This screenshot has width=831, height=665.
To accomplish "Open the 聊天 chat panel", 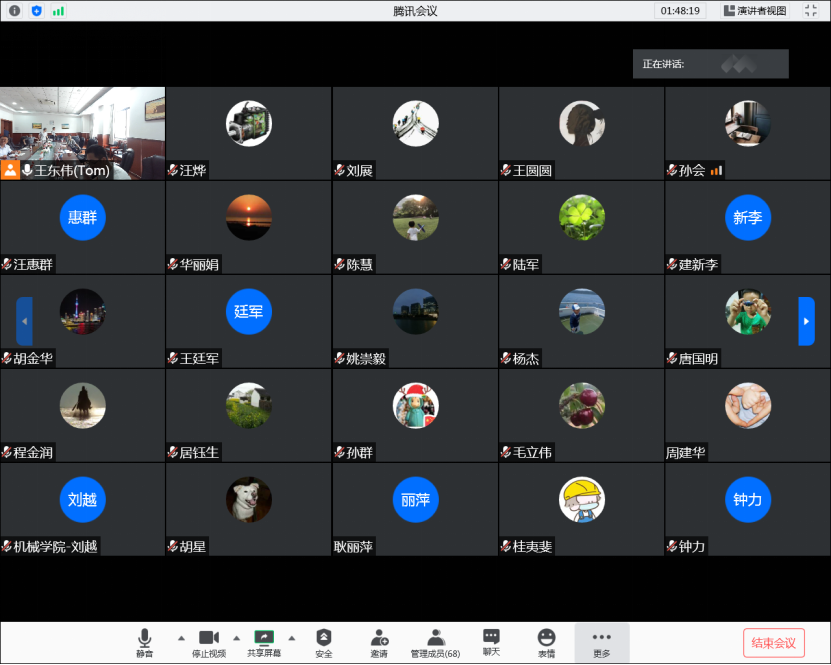I will point(491,642).
